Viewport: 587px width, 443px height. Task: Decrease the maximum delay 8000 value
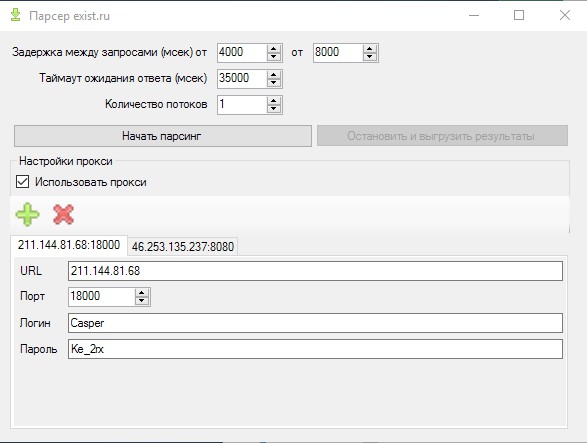[x=369, y=57]
